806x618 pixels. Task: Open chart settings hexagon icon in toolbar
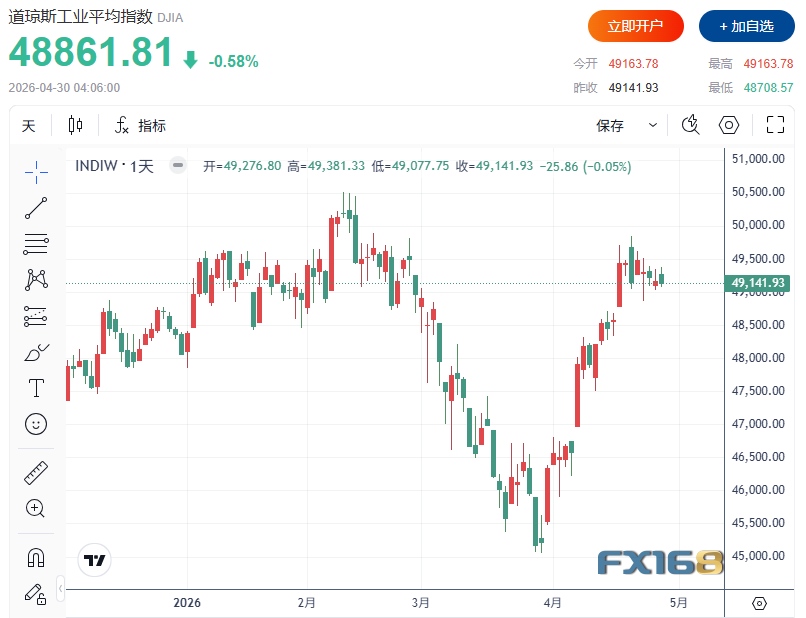click(x=729, y=125)
